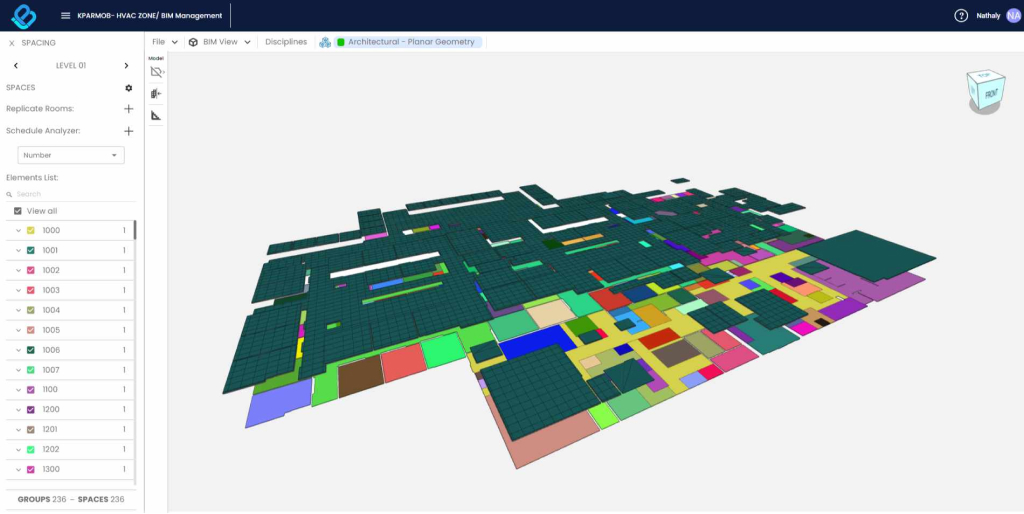Image resolution: width=1024 pixels, height=514 pixels.
Task: Add a Schedule Analyzer with plus
Action: 128,131
